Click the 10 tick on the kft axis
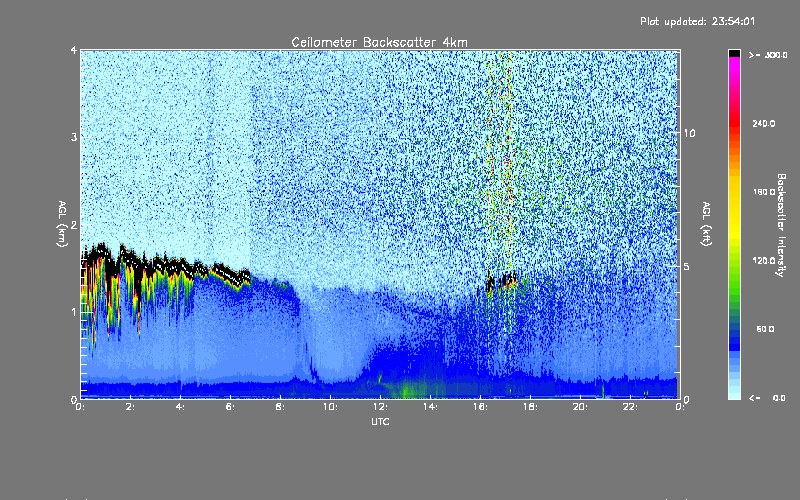 click(689, 133)
